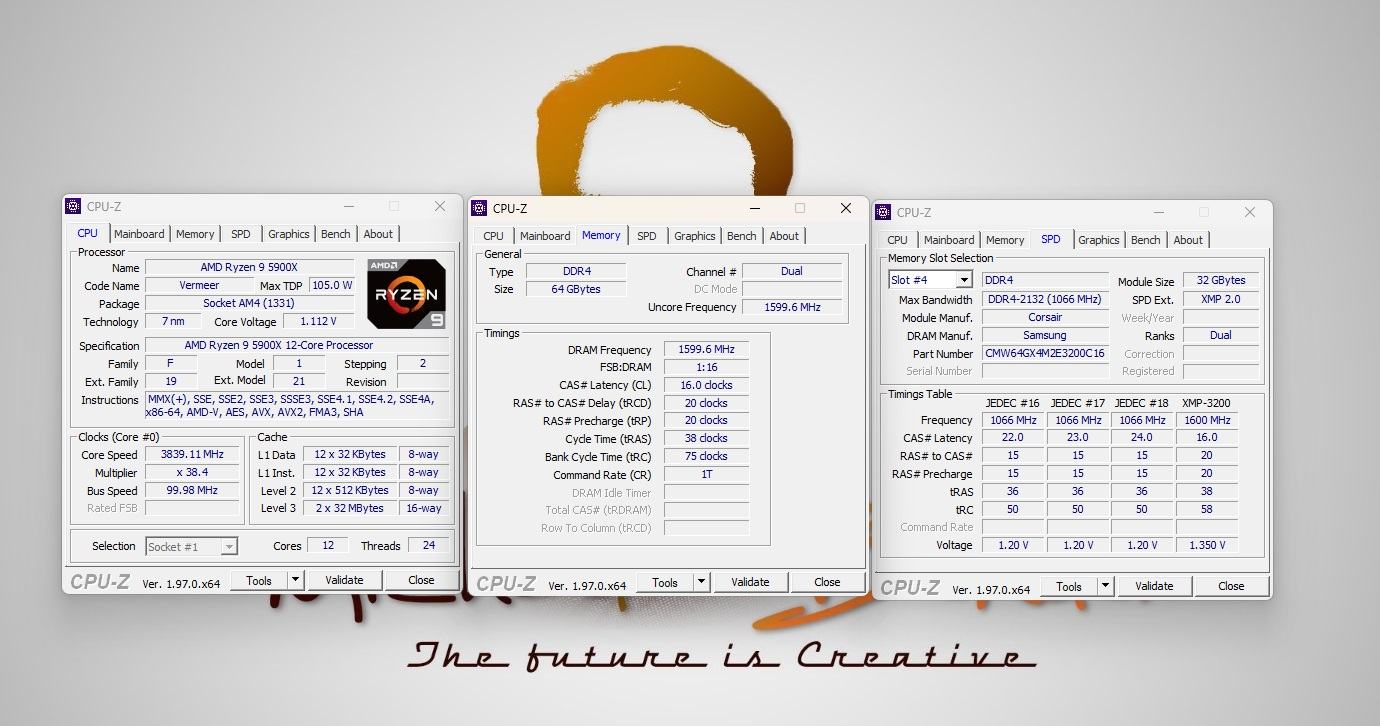This screenshot has width=1380, height=726.
Task: Select About tab in right SPD window
Action: coord(1188,240)
